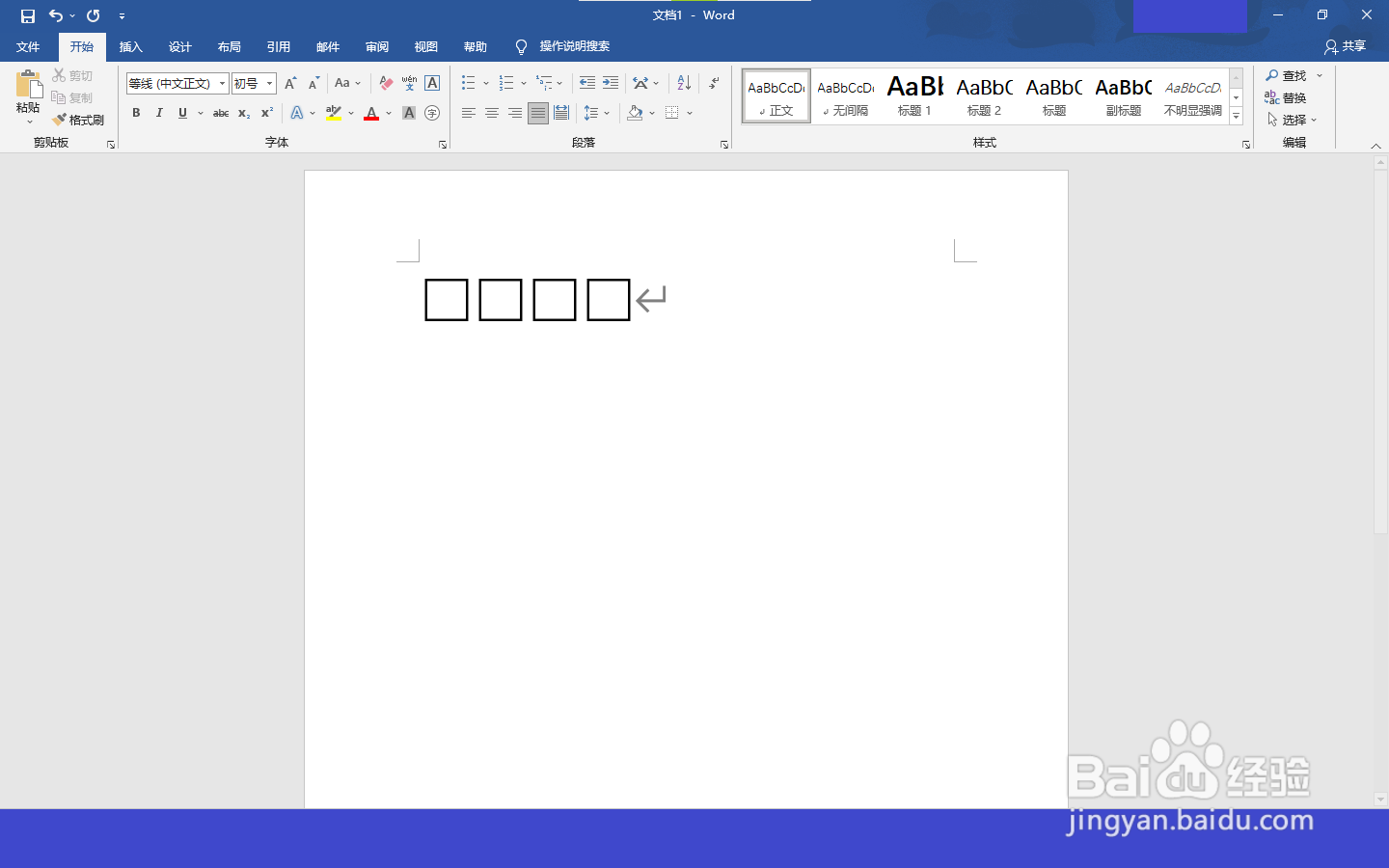
Task: Open the Select (选择) dropdown in the editing group
Action: click(x=1293, y=120)
